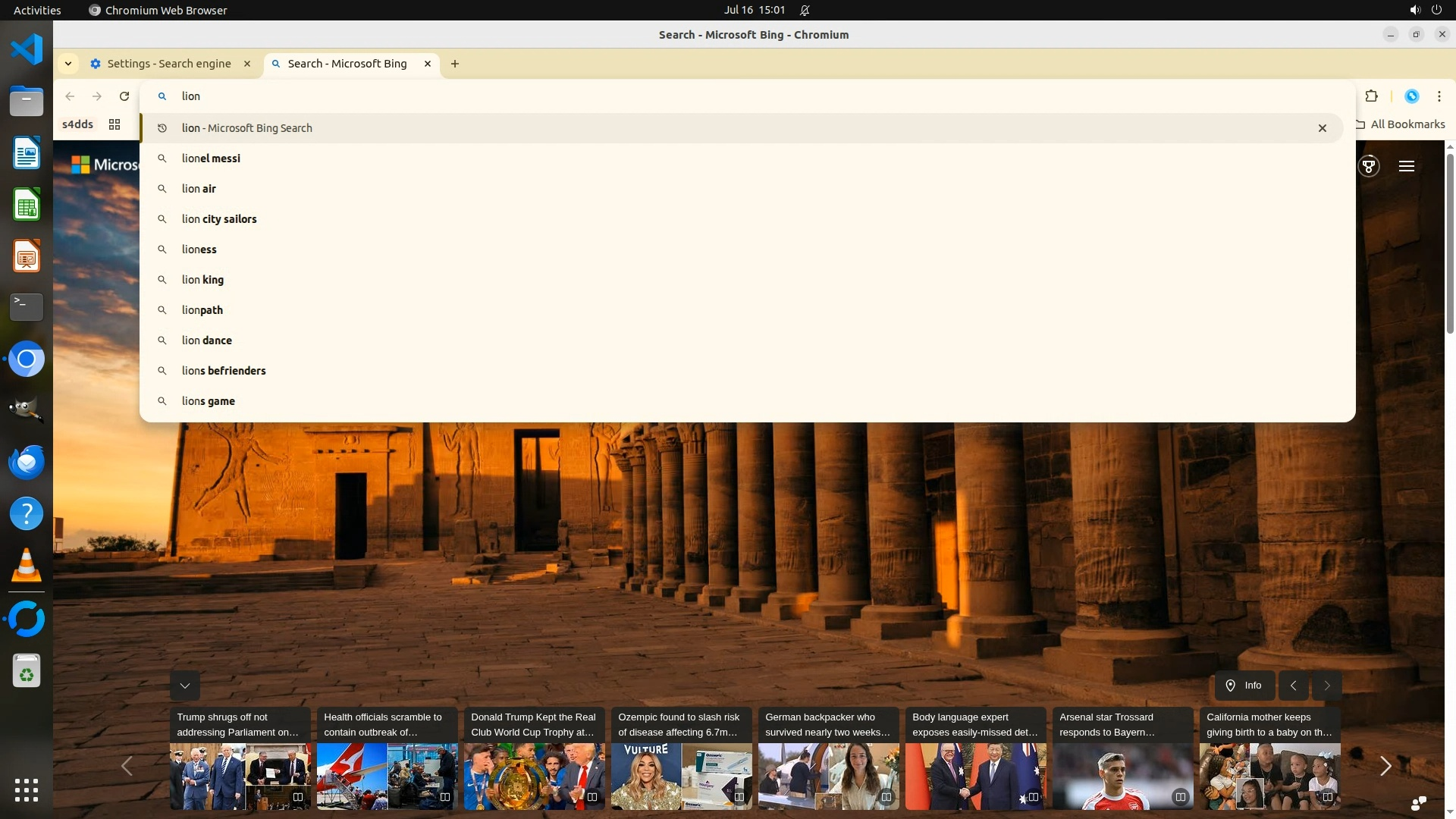Launch Visual Studio Code from the dock
The height and width of the screenshot is (819, 1456).
[27, 50]
